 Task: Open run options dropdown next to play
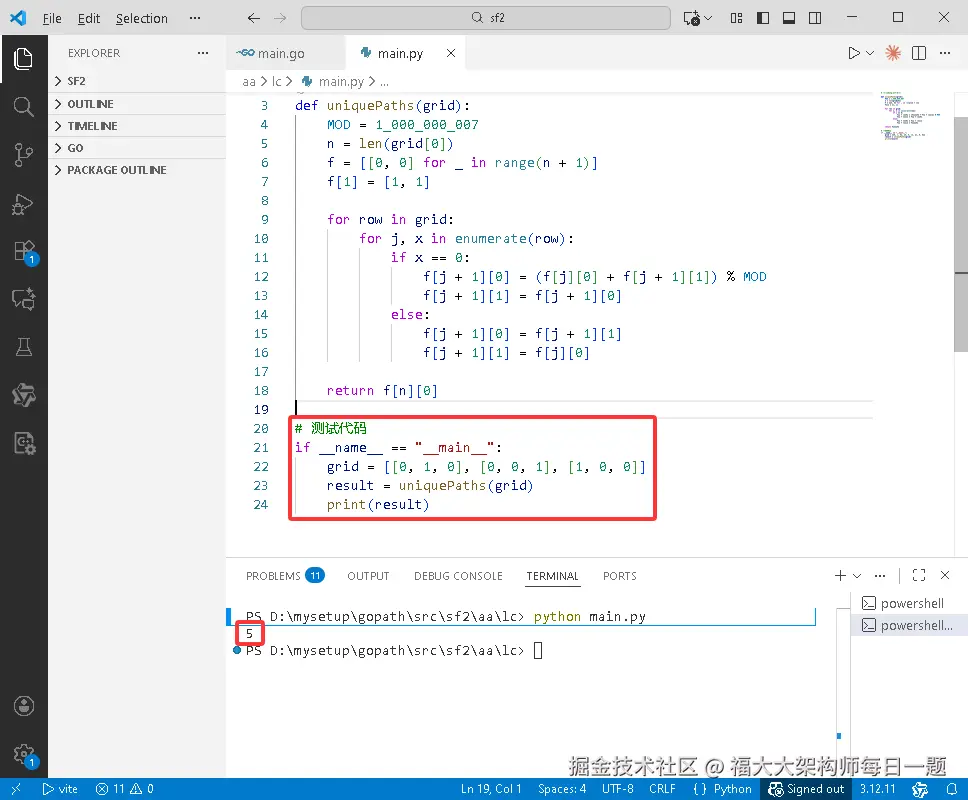(x=870, y=53)
